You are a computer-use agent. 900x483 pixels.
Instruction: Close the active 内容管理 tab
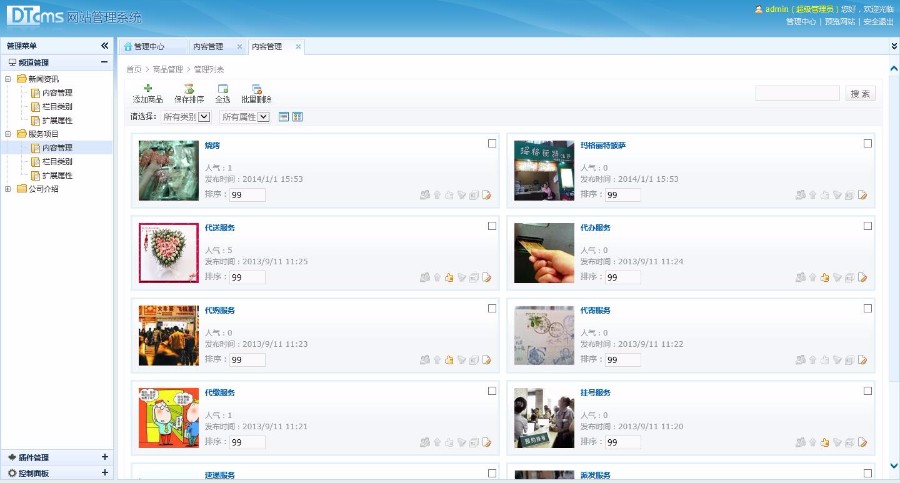[298, 47]
